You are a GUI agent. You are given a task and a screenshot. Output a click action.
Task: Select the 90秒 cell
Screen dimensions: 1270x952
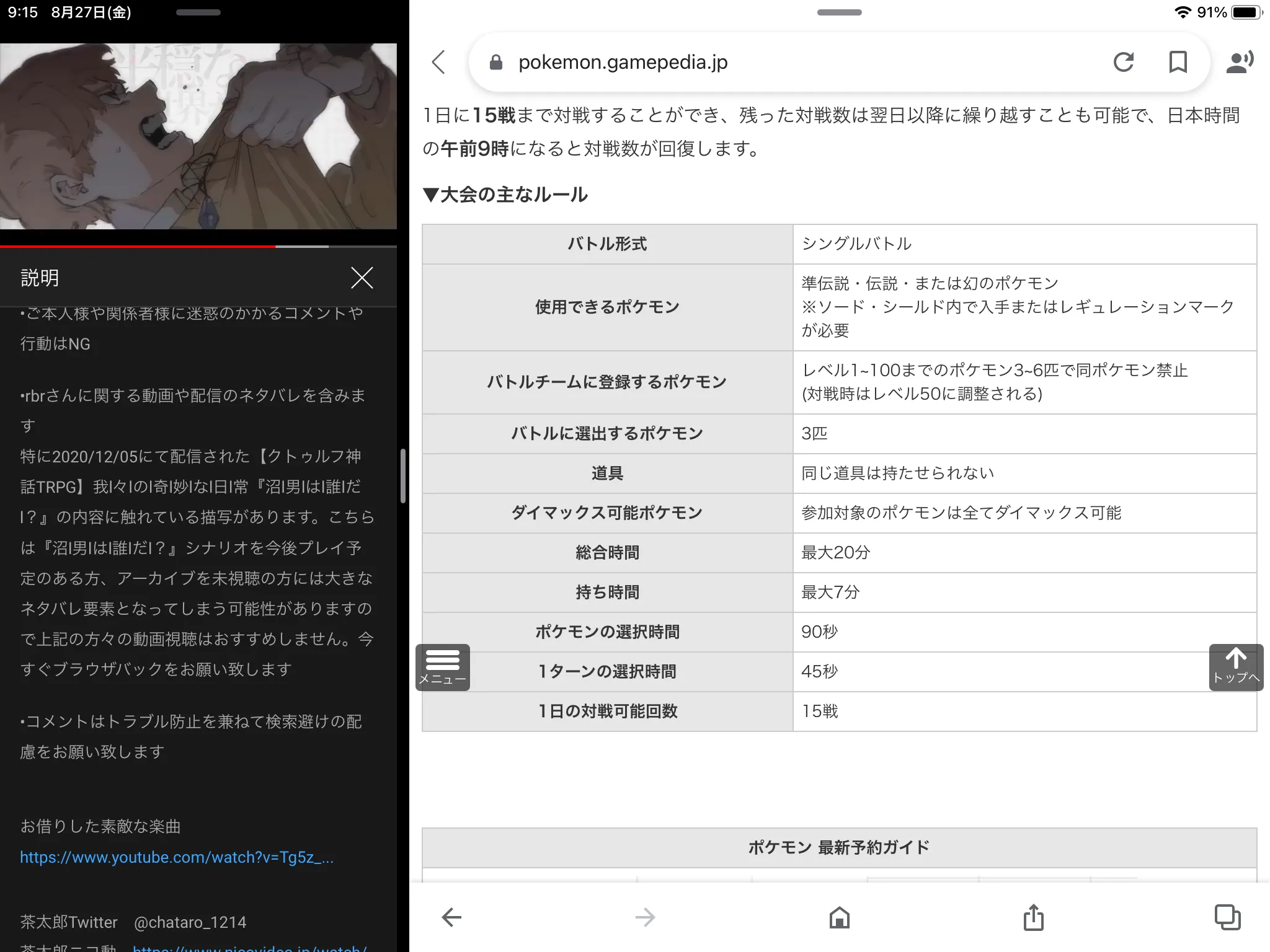point(1025,632)
